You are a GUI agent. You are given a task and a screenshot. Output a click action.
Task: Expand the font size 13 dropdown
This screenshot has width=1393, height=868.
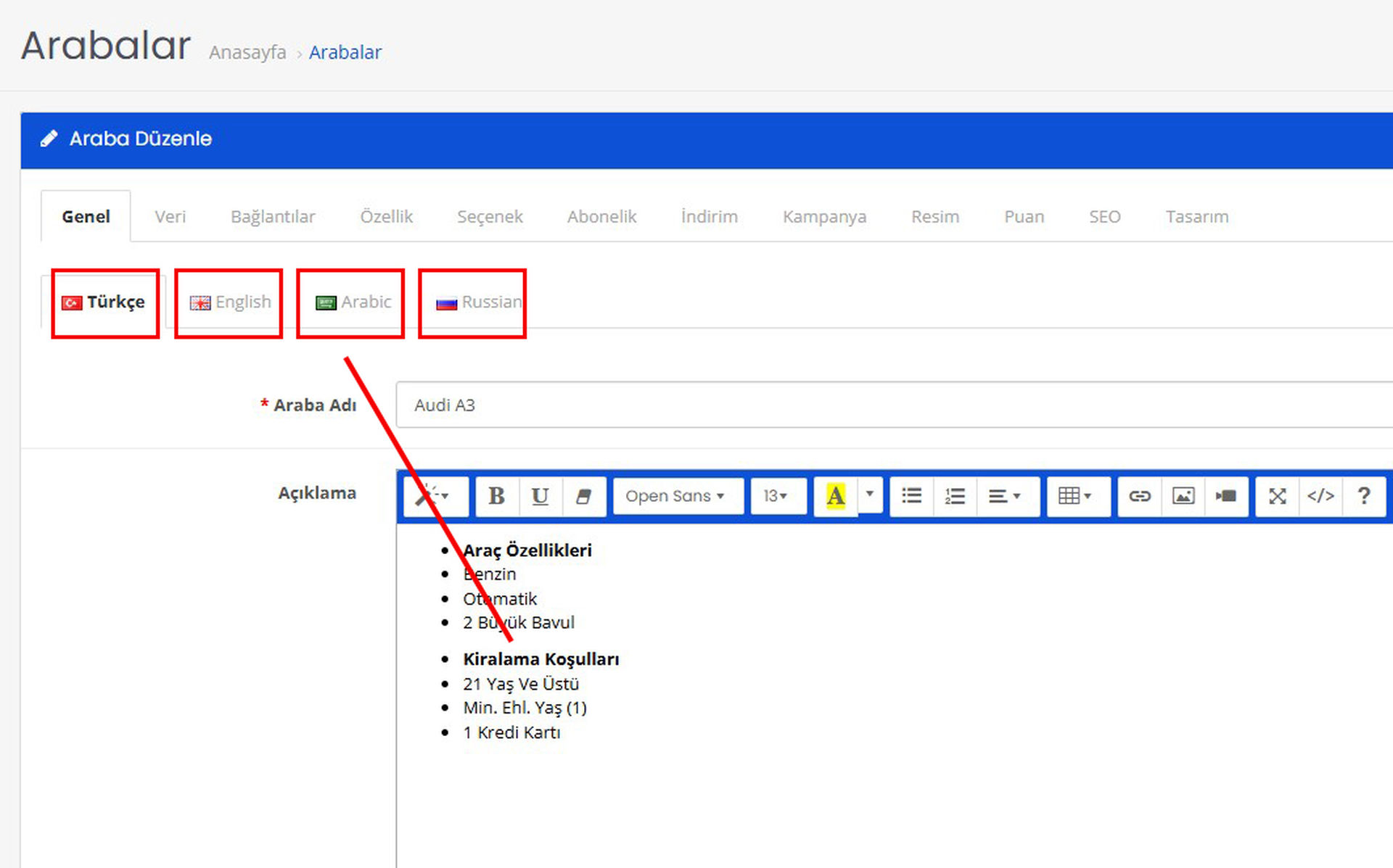click(x=776, y=496)
